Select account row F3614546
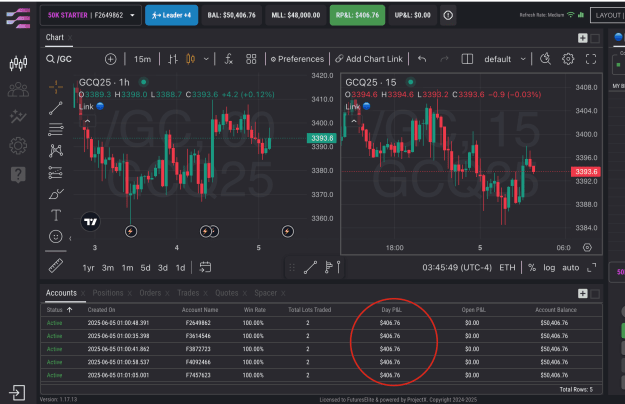The image size is (625, 404). 321,336
